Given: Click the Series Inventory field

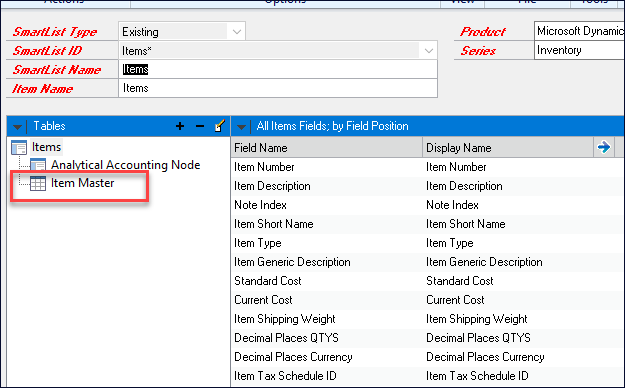Looking at the screenshot, I should 579,50.
